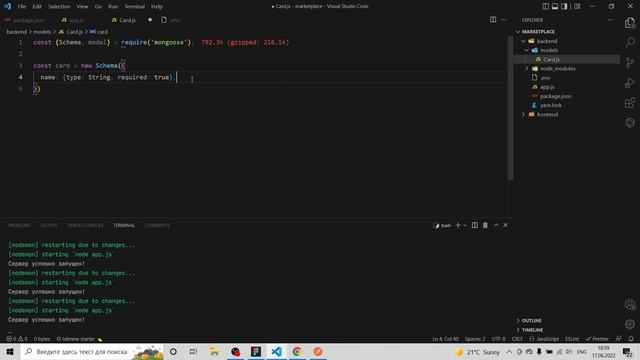Open notifications bell in status bar
The image size is (640, 360).
(631, 339)
